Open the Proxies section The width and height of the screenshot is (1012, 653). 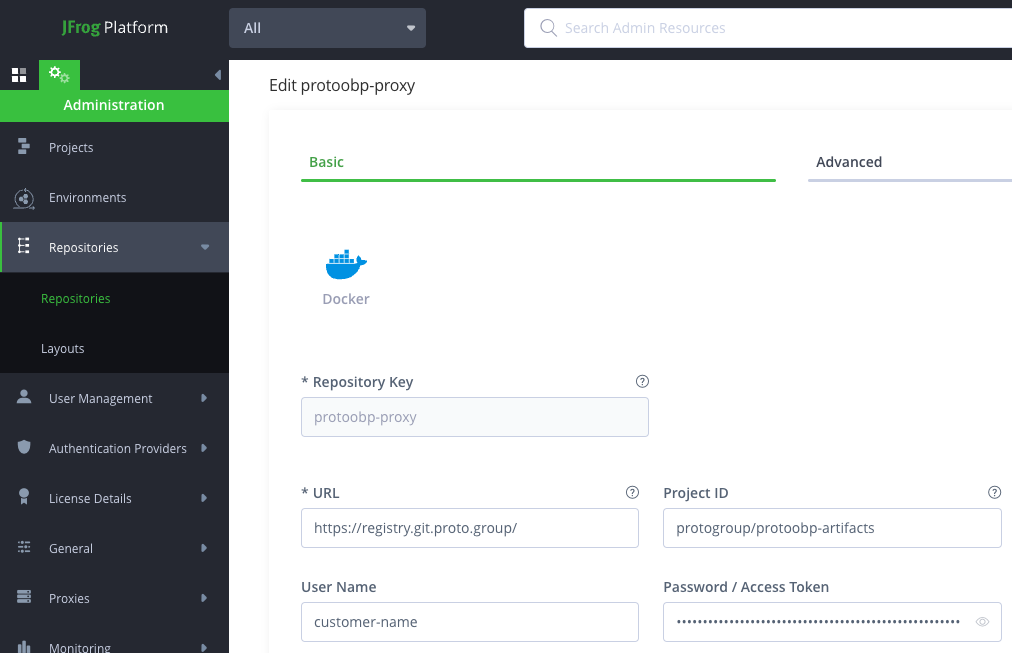(x=114, y=598)
